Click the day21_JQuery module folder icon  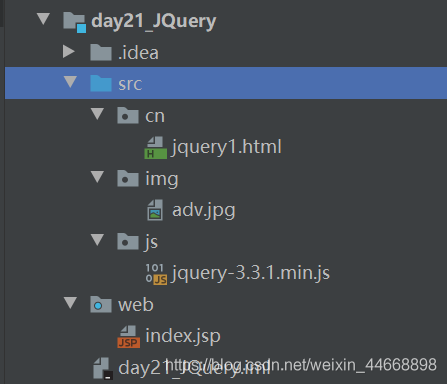click(x=74, y=22)
